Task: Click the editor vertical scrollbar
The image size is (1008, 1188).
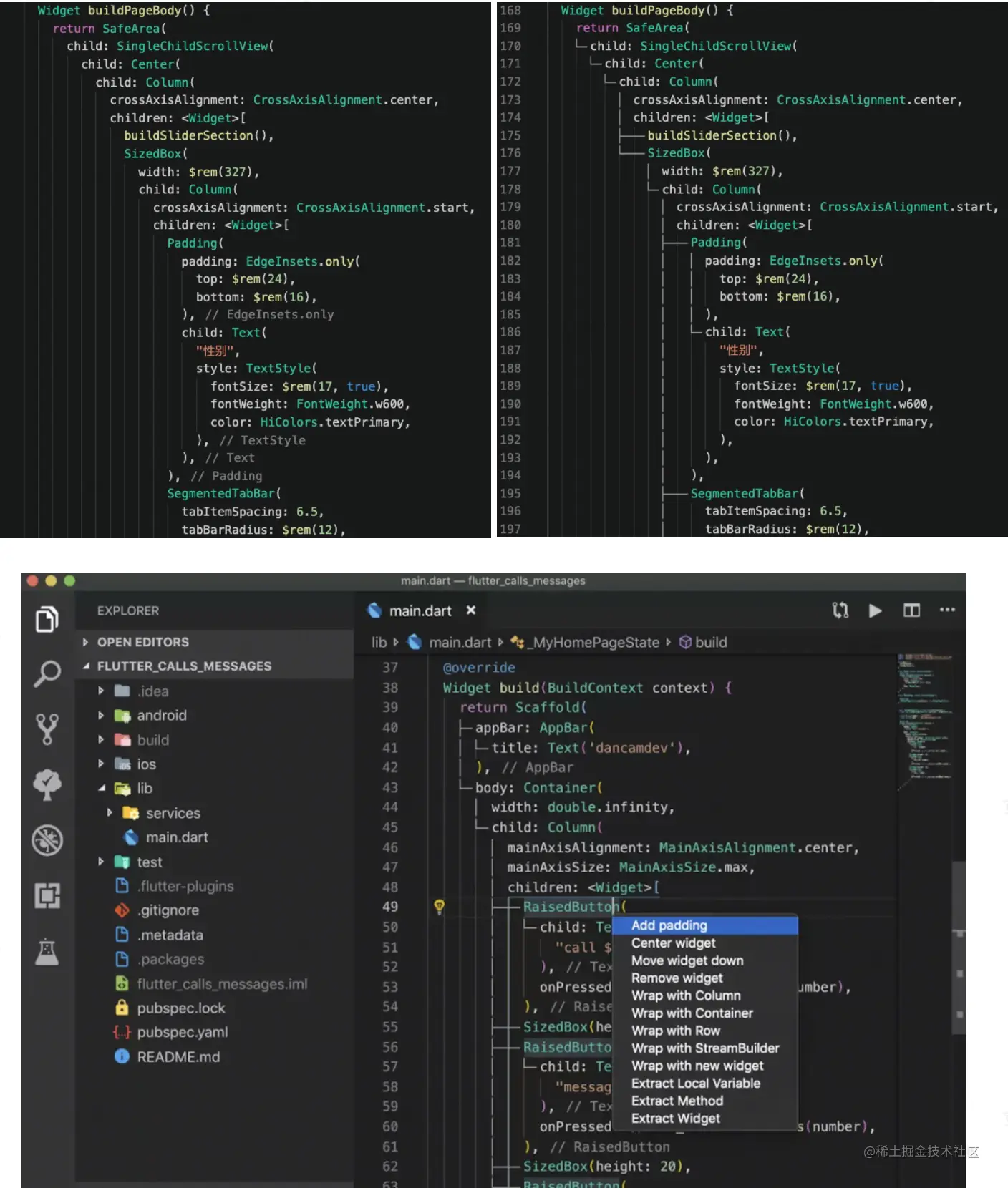Action: click(x=959, y=948)
